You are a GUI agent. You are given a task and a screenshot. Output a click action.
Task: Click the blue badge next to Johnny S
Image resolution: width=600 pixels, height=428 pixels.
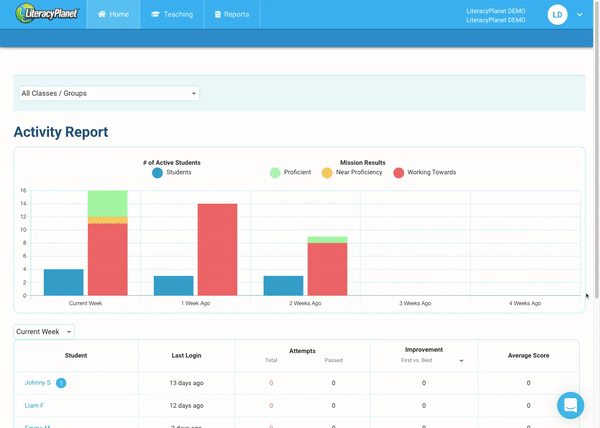pyautogui.click(x=61, y=383)
